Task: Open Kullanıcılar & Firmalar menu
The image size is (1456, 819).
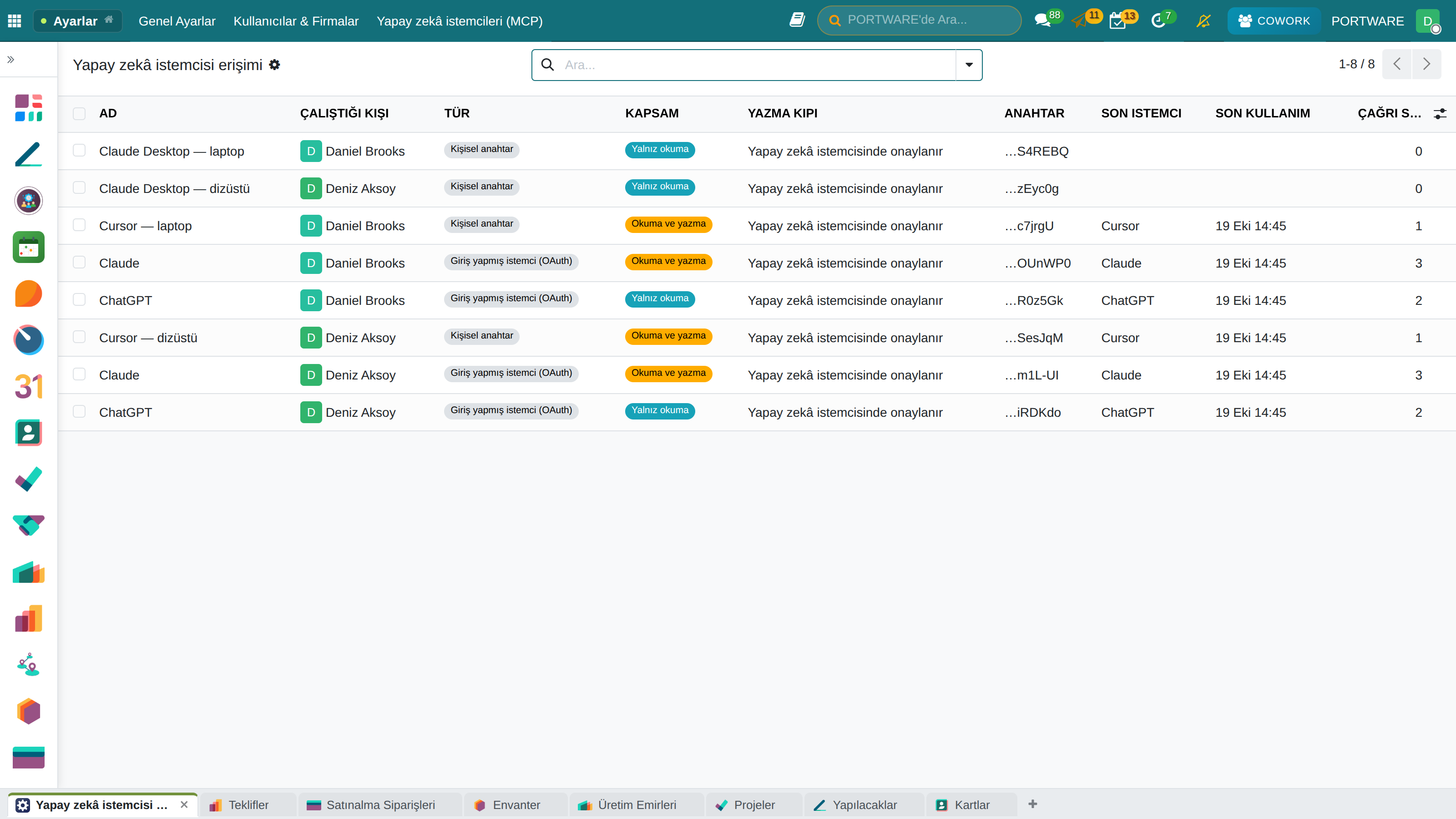Action: pos(296,21)
